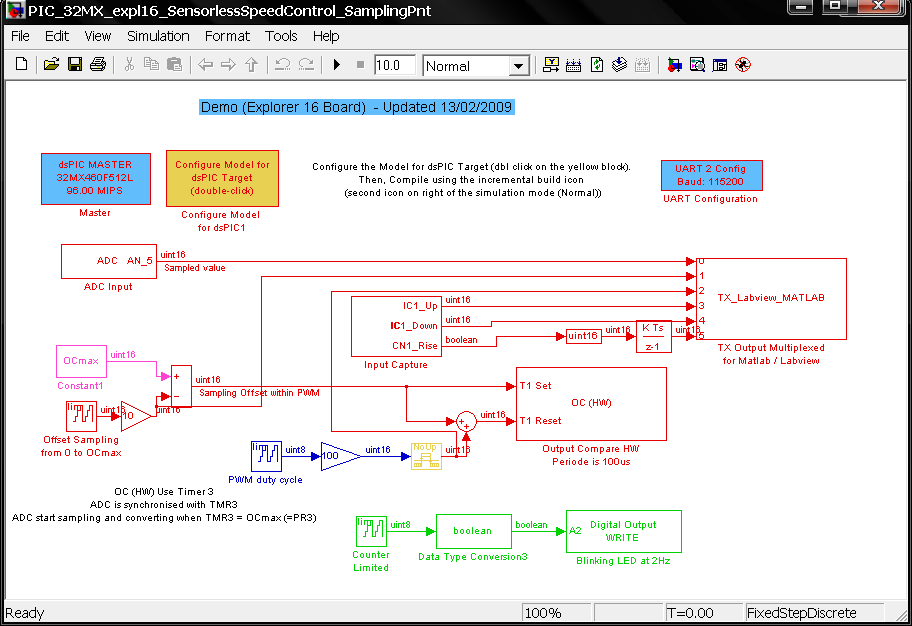Select the red gain 10 triangle block
This screenshot has width=912, height=626.
(136, 416)
